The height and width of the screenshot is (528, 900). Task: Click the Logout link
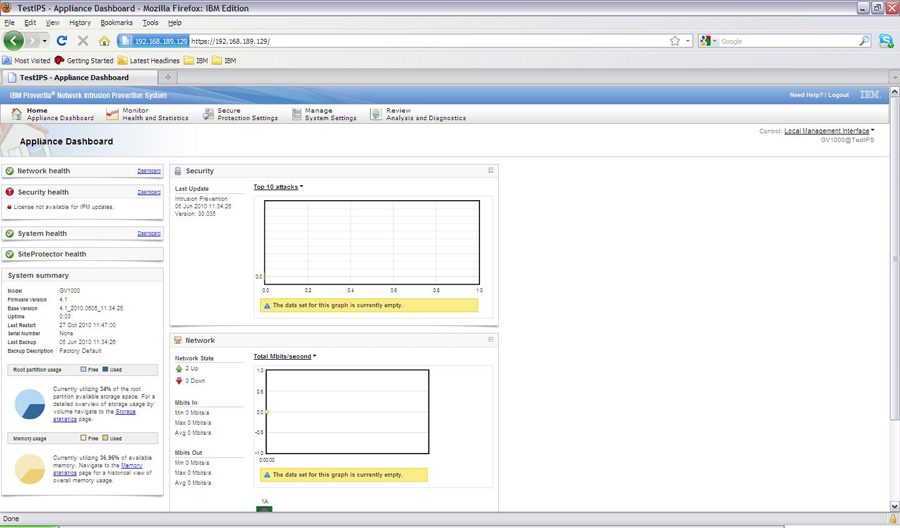(x=838, y=95)
